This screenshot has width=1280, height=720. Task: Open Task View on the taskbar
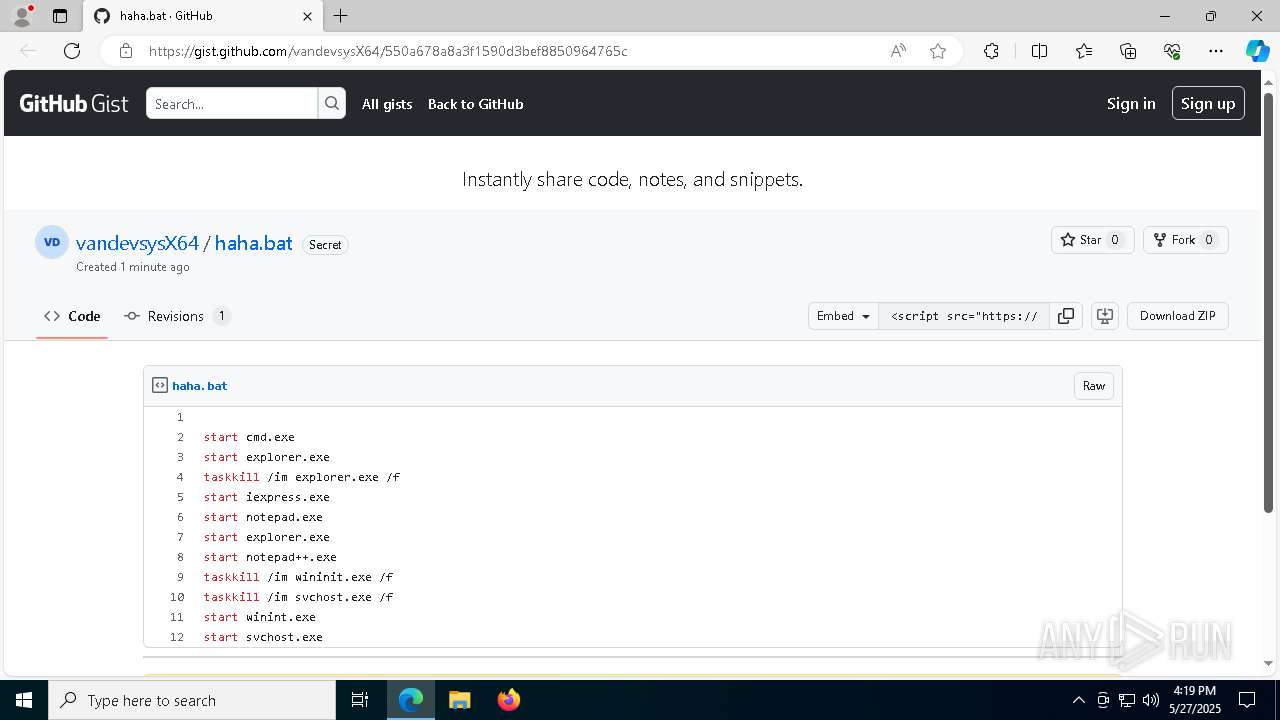pyautogui.click(x=360, y=700)
